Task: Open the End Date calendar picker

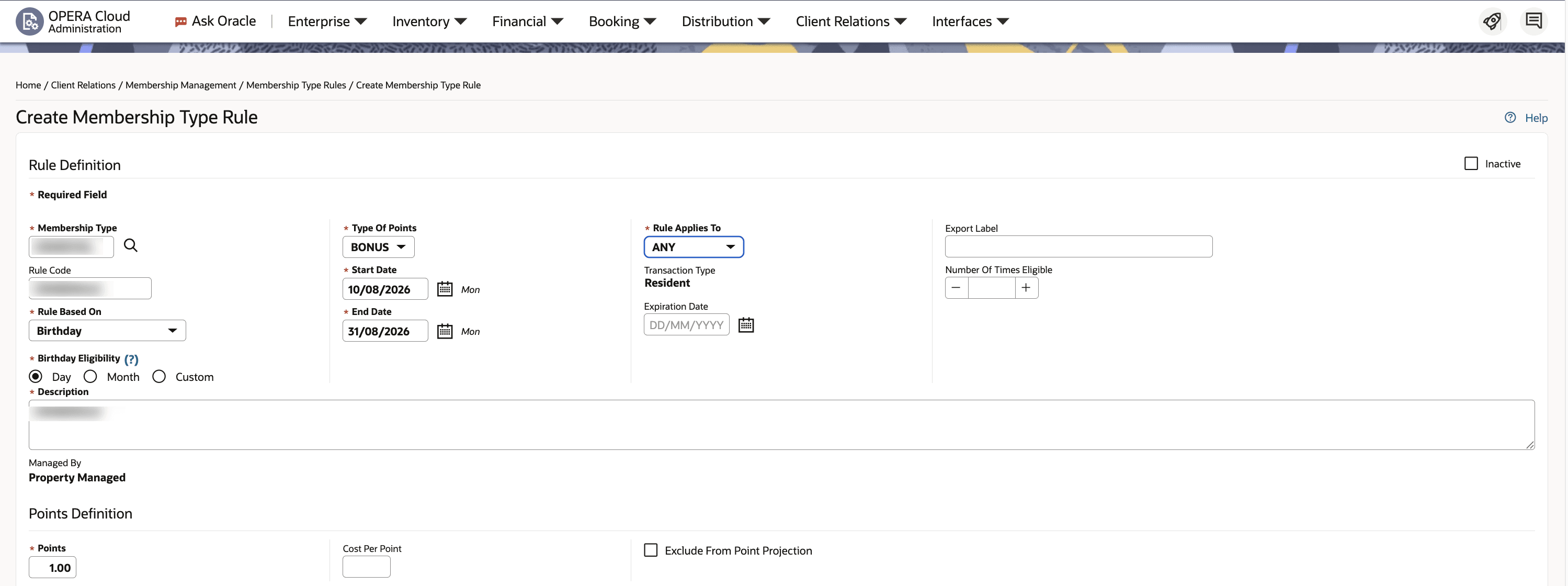Action: pyautogui.click(x=445, y=331)
